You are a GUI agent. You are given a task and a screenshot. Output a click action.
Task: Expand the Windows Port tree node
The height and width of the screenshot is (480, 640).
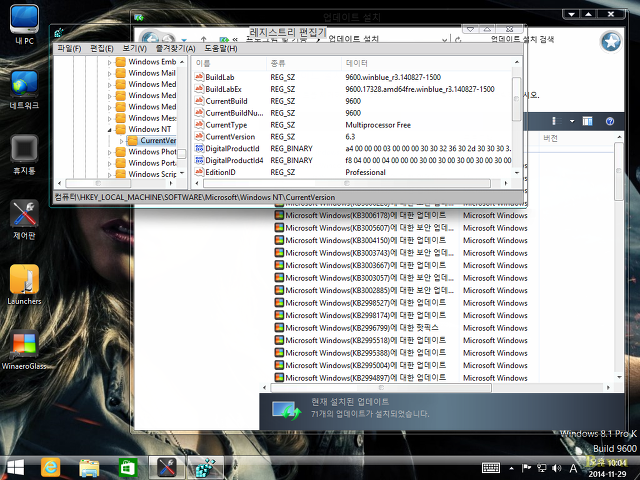(x=109, y=164)
